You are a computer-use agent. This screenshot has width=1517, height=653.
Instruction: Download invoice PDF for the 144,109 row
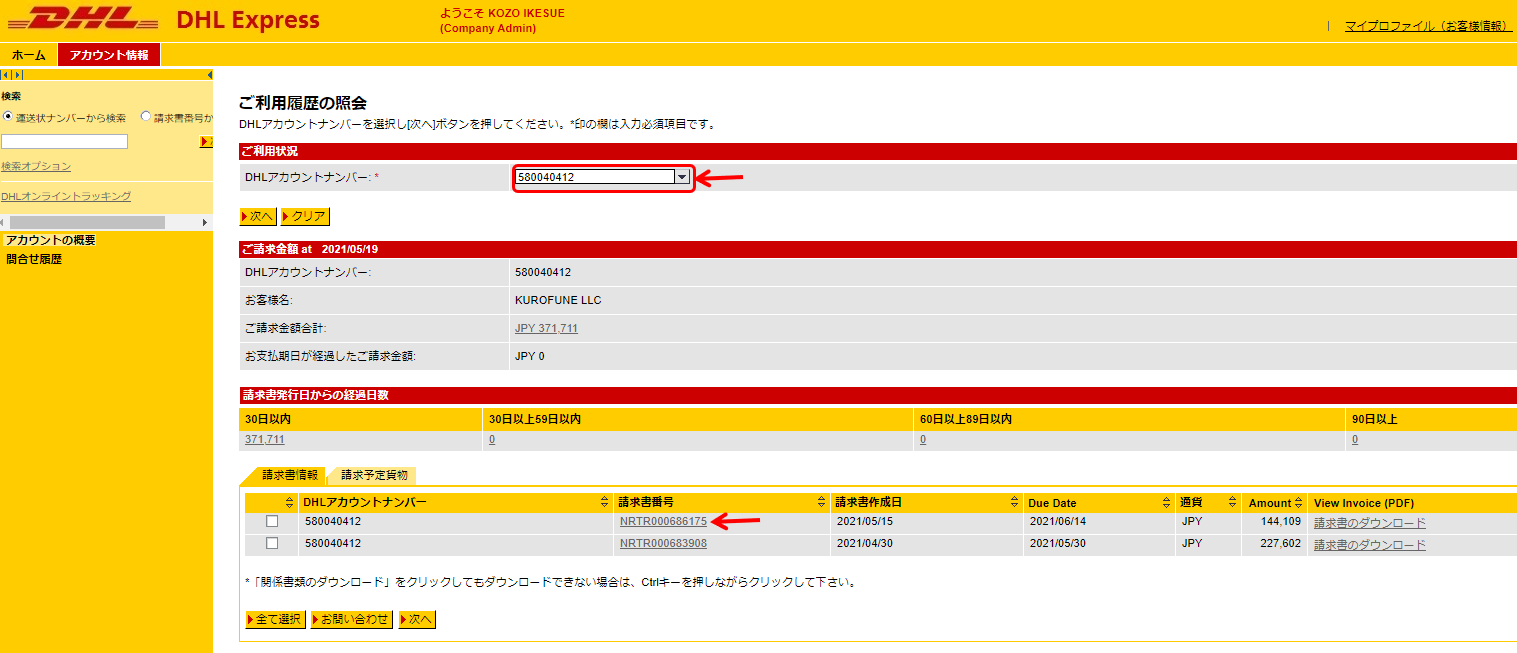1369,523
